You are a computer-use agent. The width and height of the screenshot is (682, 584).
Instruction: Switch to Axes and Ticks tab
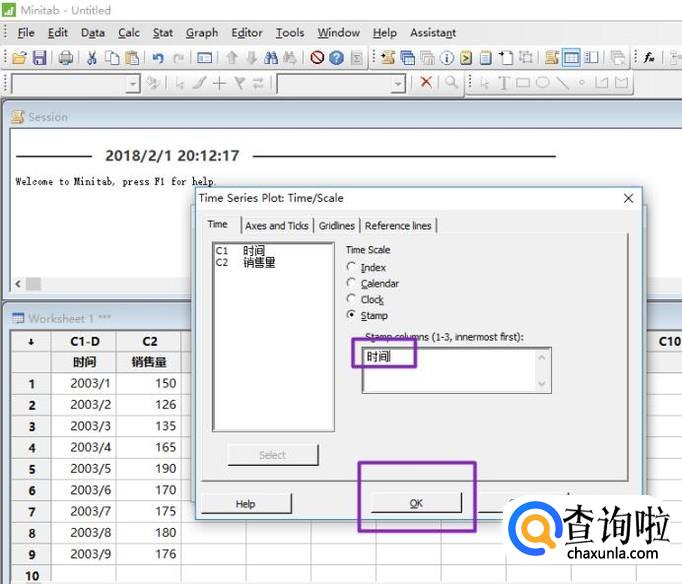click(x=277, y=226)
